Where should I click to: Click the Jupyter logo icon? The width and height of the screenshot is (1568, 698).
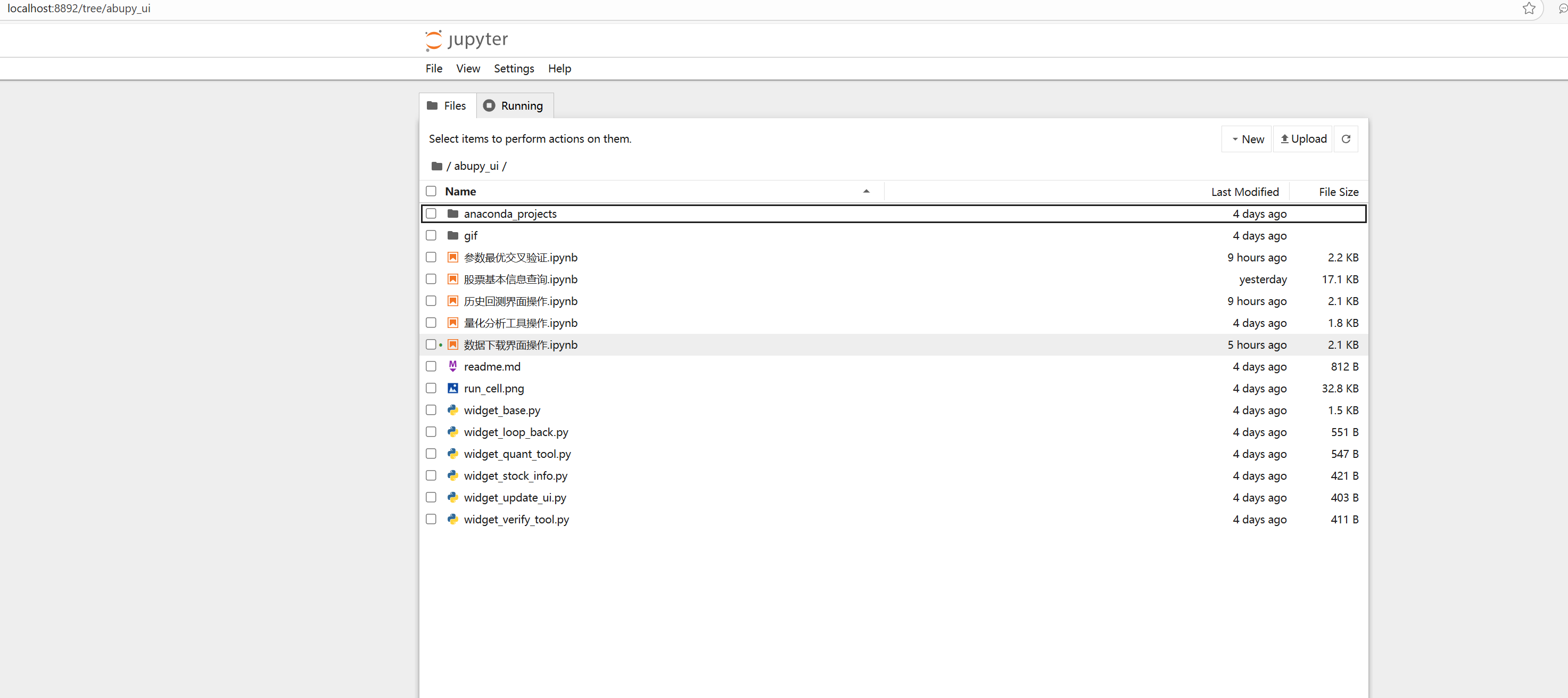point(433,40)
